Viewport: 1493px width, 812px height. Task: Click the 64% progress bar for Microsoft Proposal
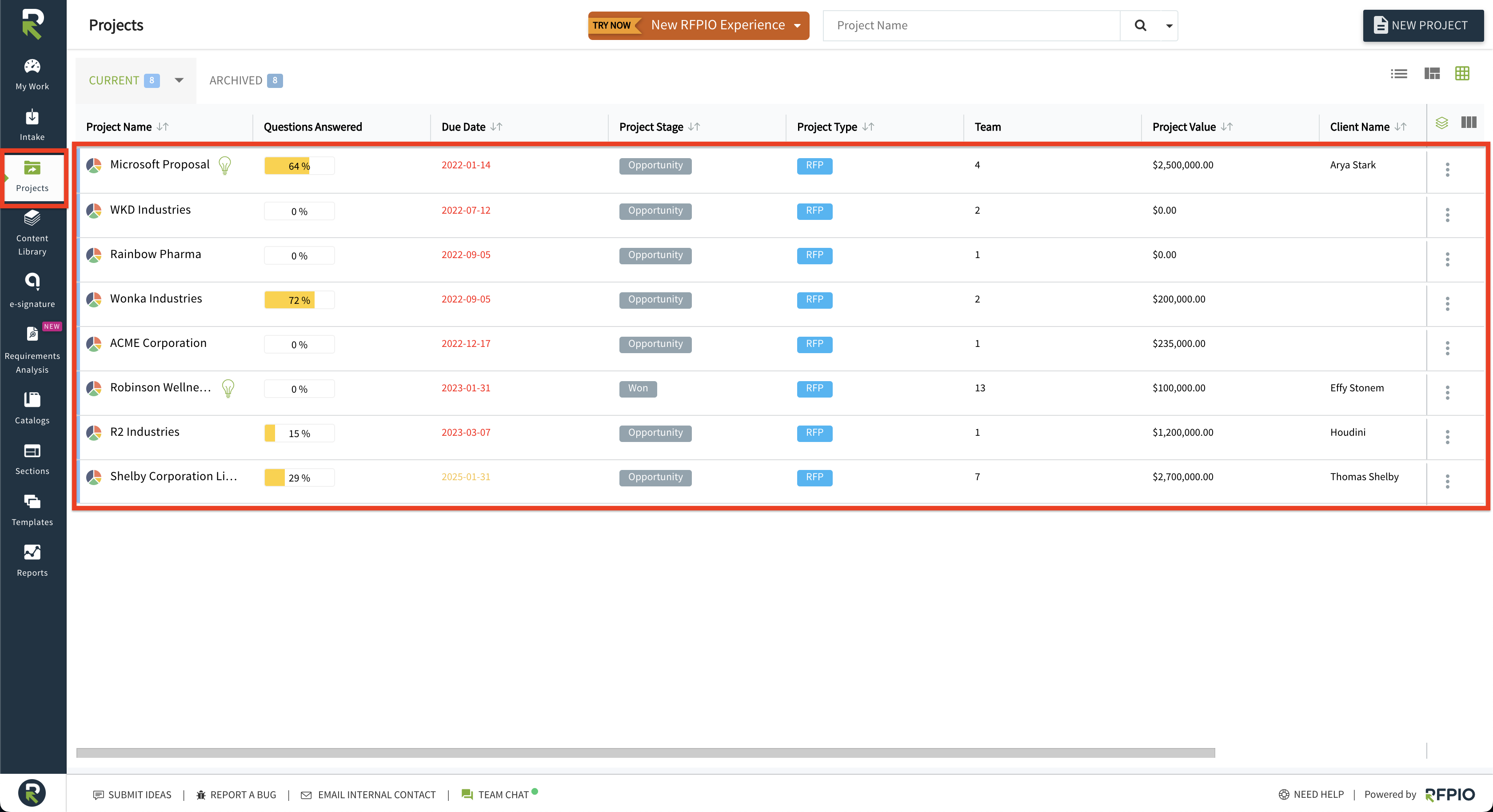[x=299, y=166]
